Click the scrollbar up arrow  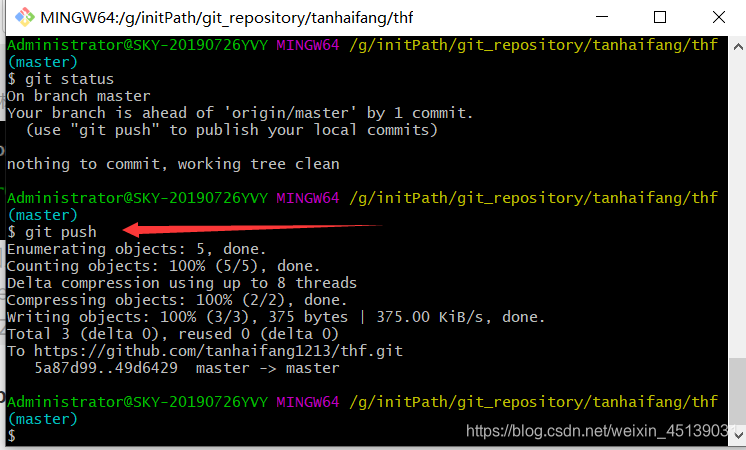pyautogui.click(x=737, y=47)
